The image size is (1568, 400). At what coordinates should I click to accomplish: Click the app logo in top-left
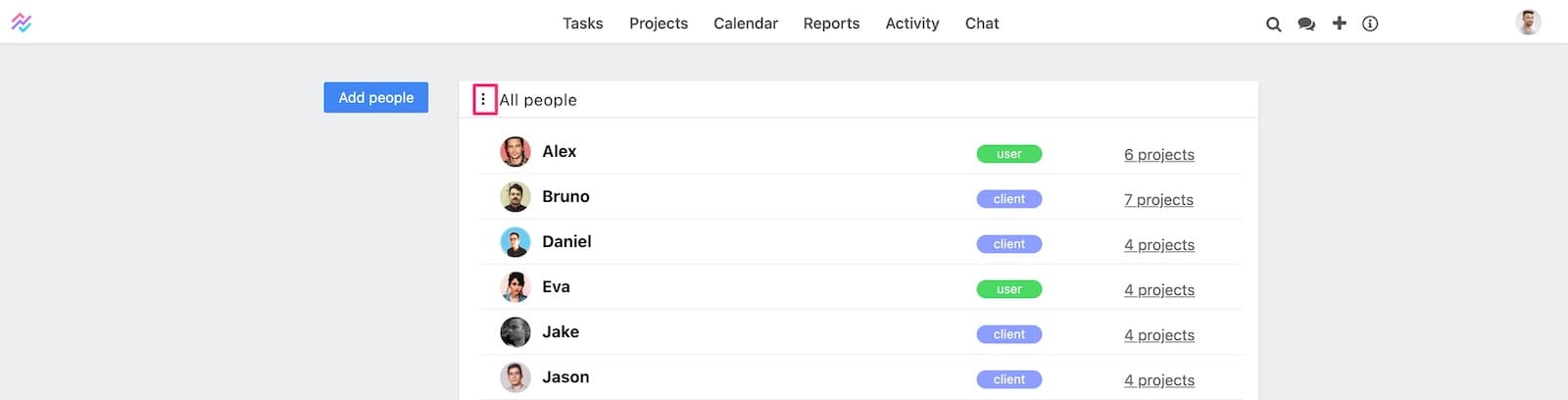22,23
